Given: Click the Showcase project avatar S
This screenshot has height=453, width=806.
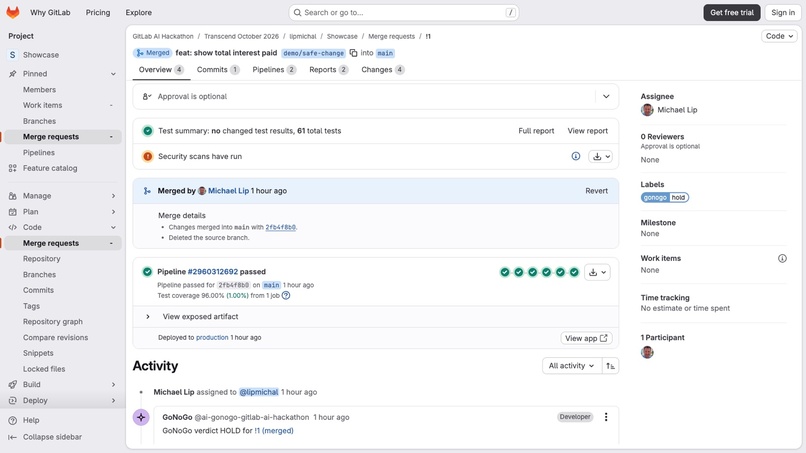Looking at the screenshot, I should [13, 55].
